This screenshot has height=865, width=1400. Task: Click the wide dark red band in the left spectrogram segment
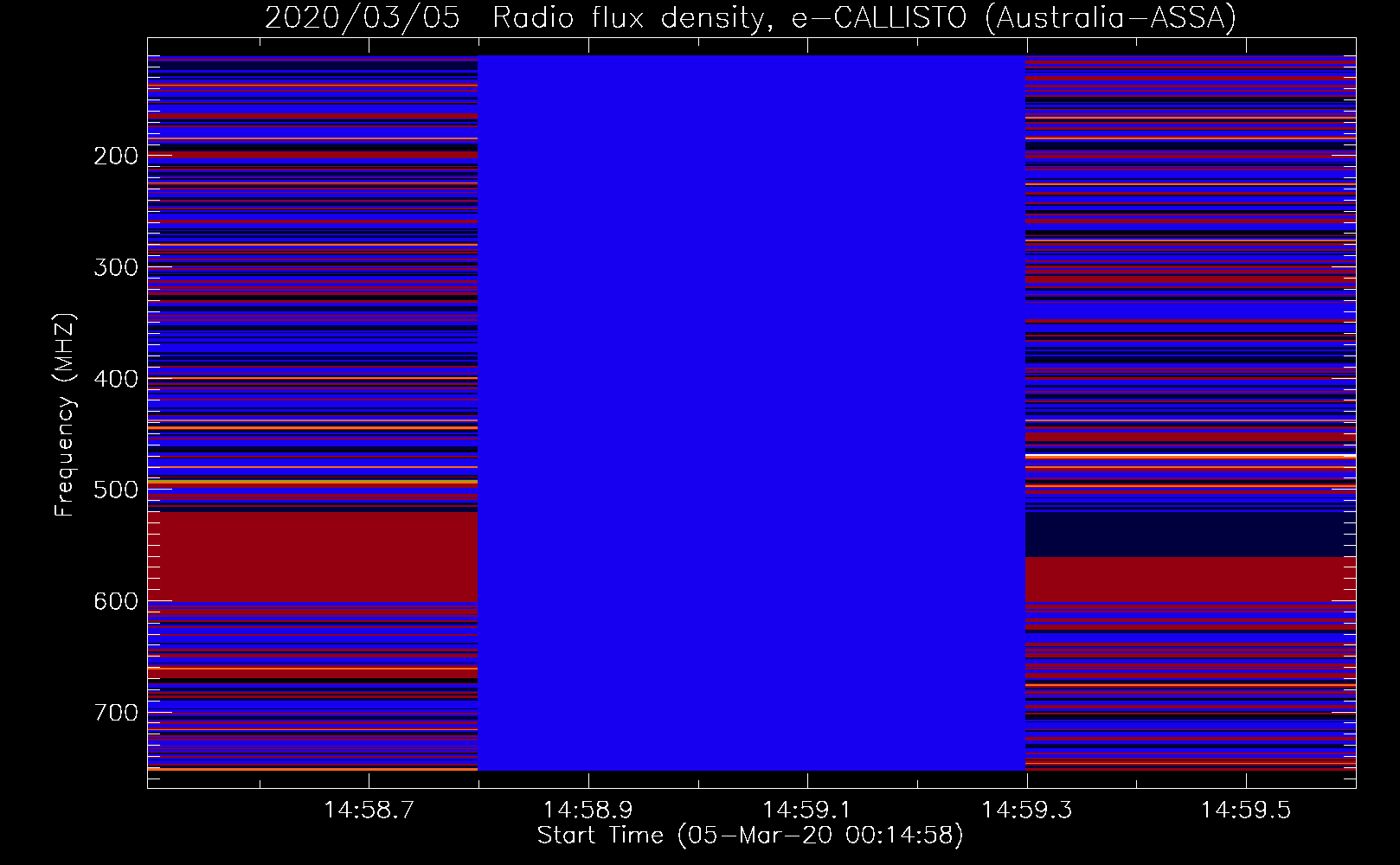312,556
